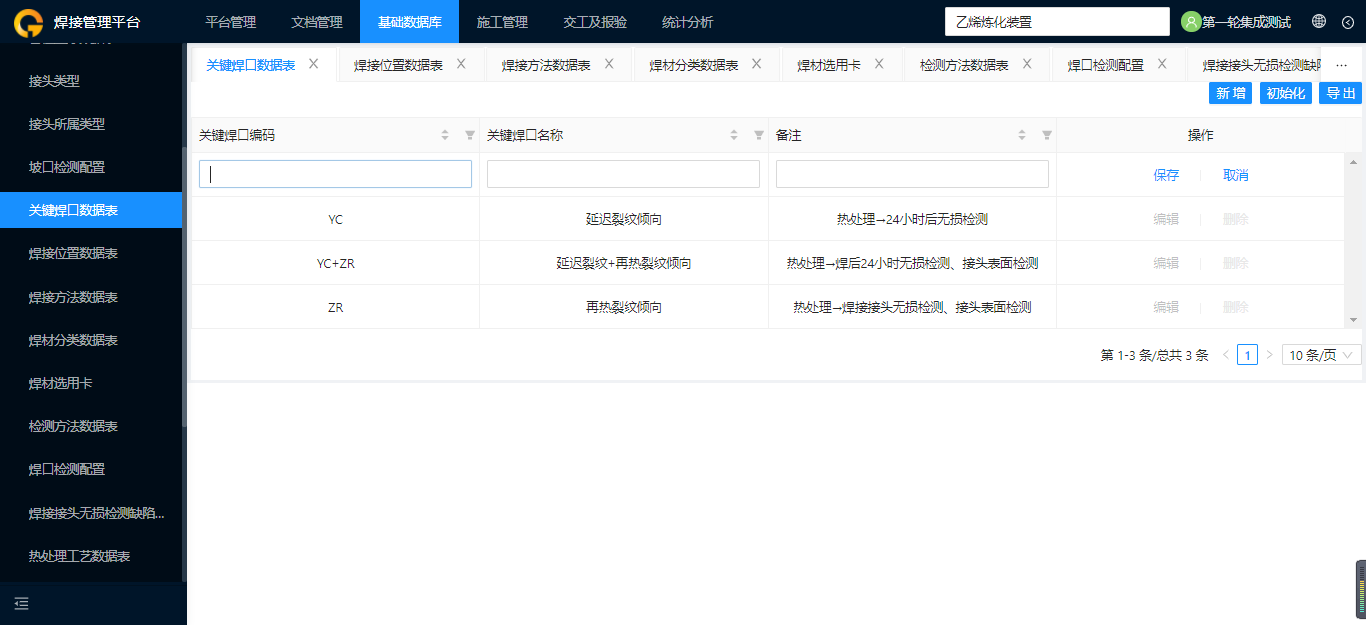Image resolution: width=1366 pixels, height=625 pixels.
Task: Switch to the 焊材分类数据表 tab
Action: coord(694,65)
